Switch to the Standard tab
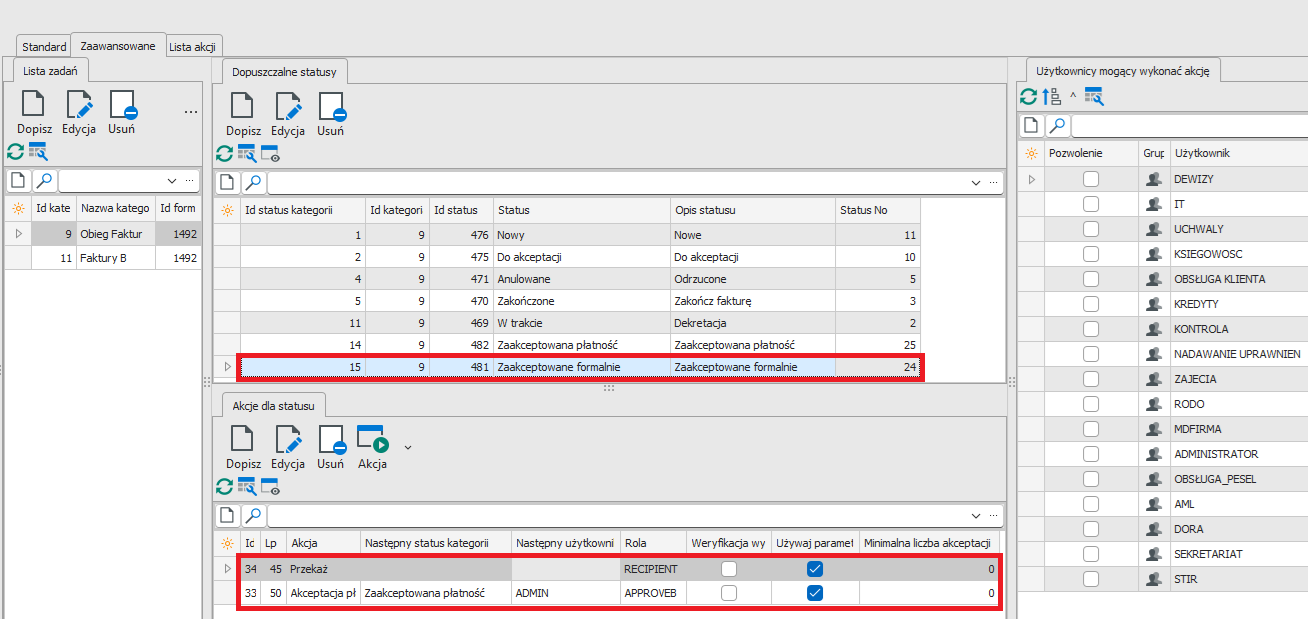1308x619 pixels. click(44, 47)
